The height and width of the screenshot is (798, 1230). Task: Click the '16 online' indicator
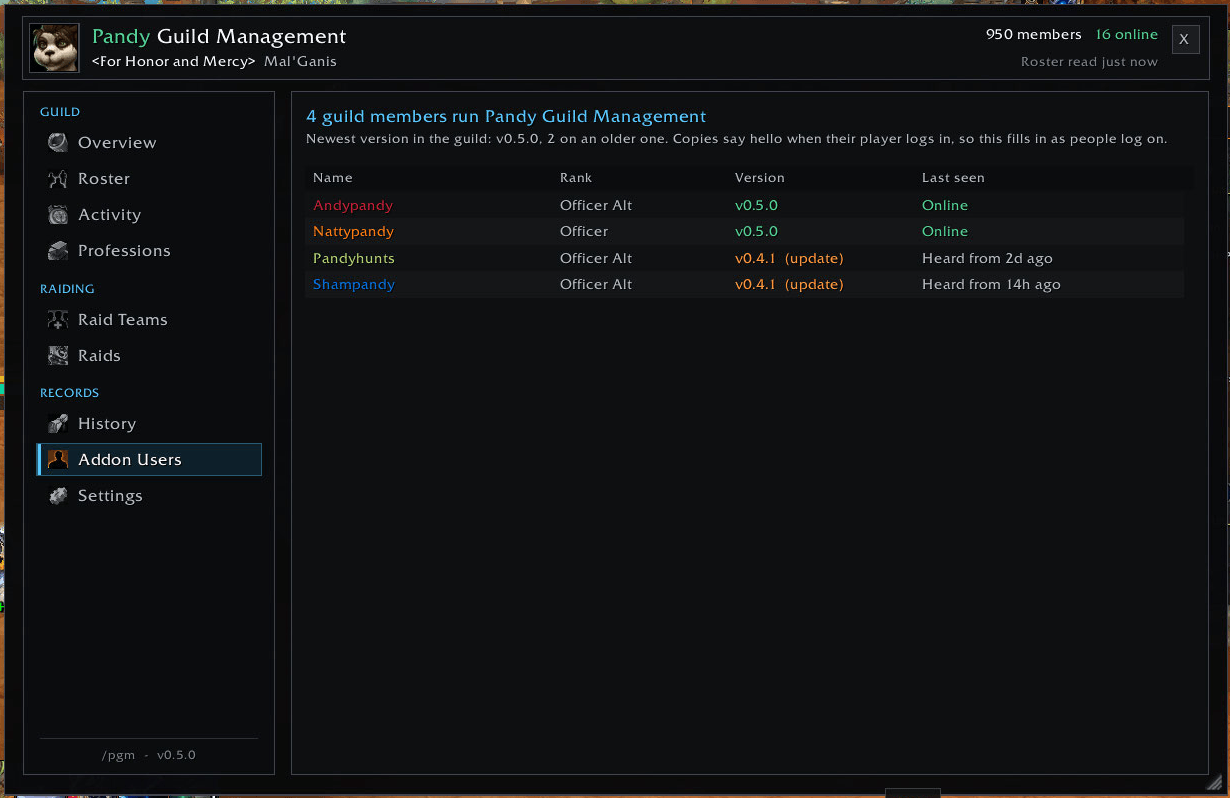click(x=1127, y=34)
